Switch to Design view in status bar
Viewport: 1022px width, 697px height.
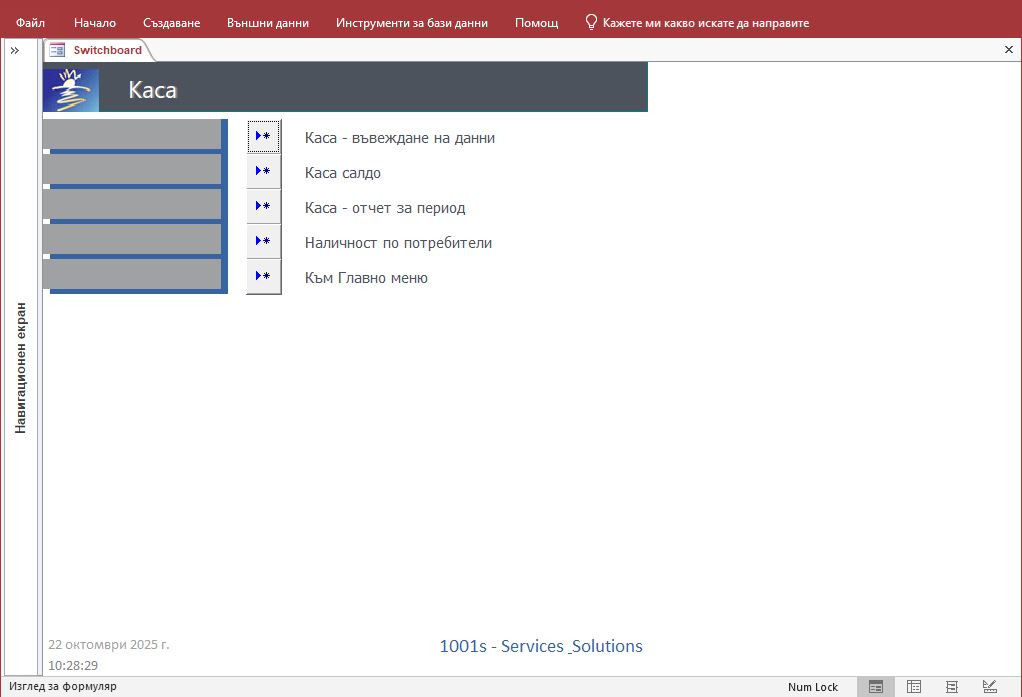coord(990,687)
